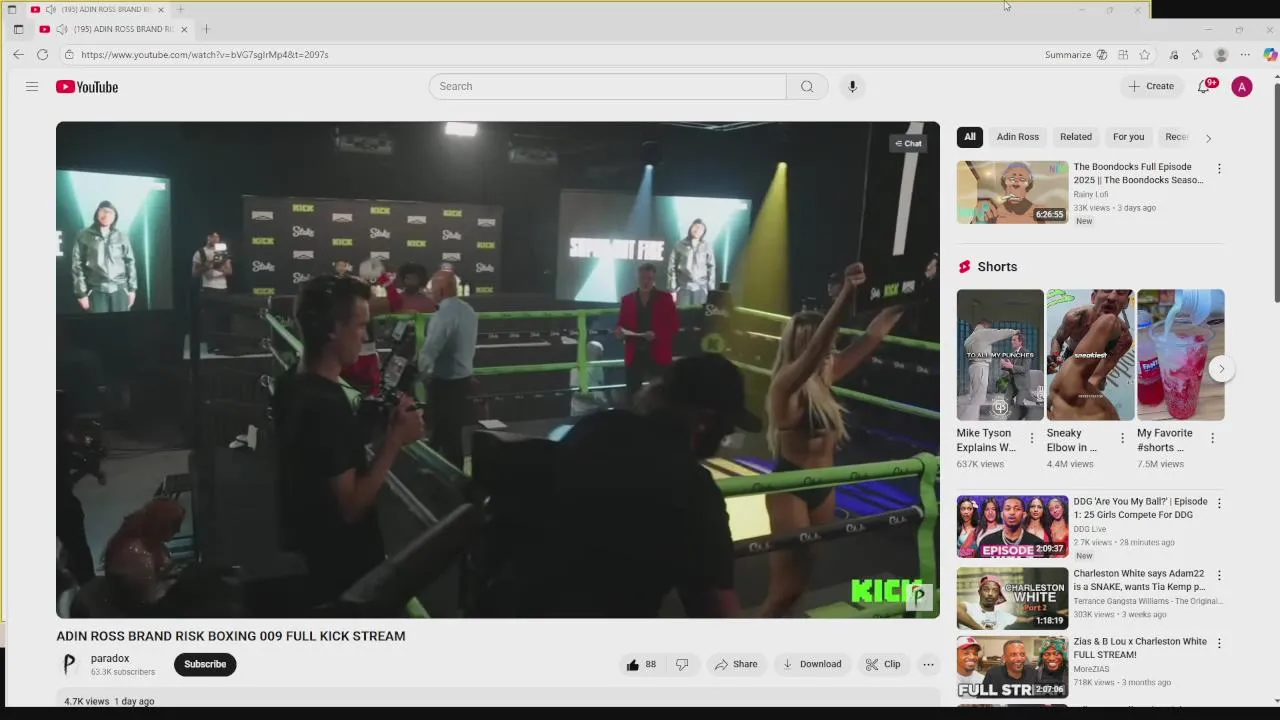Image resolution: width=1280 pixels, height=720 pixels.
Task: Open tab actions icon in background window
Action: [12, 9]
